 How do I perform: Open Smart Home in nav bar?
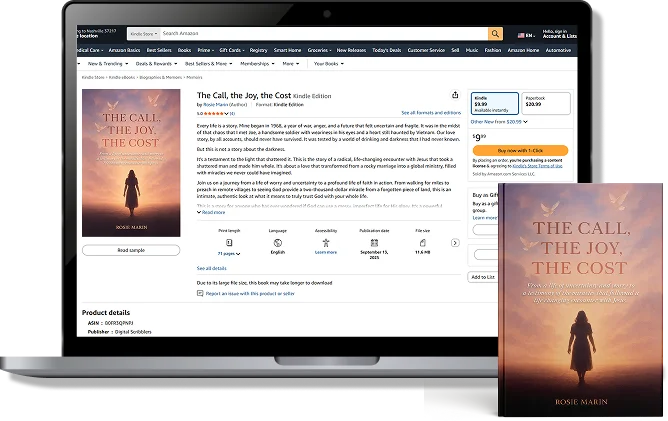click(x=287, y=50)
